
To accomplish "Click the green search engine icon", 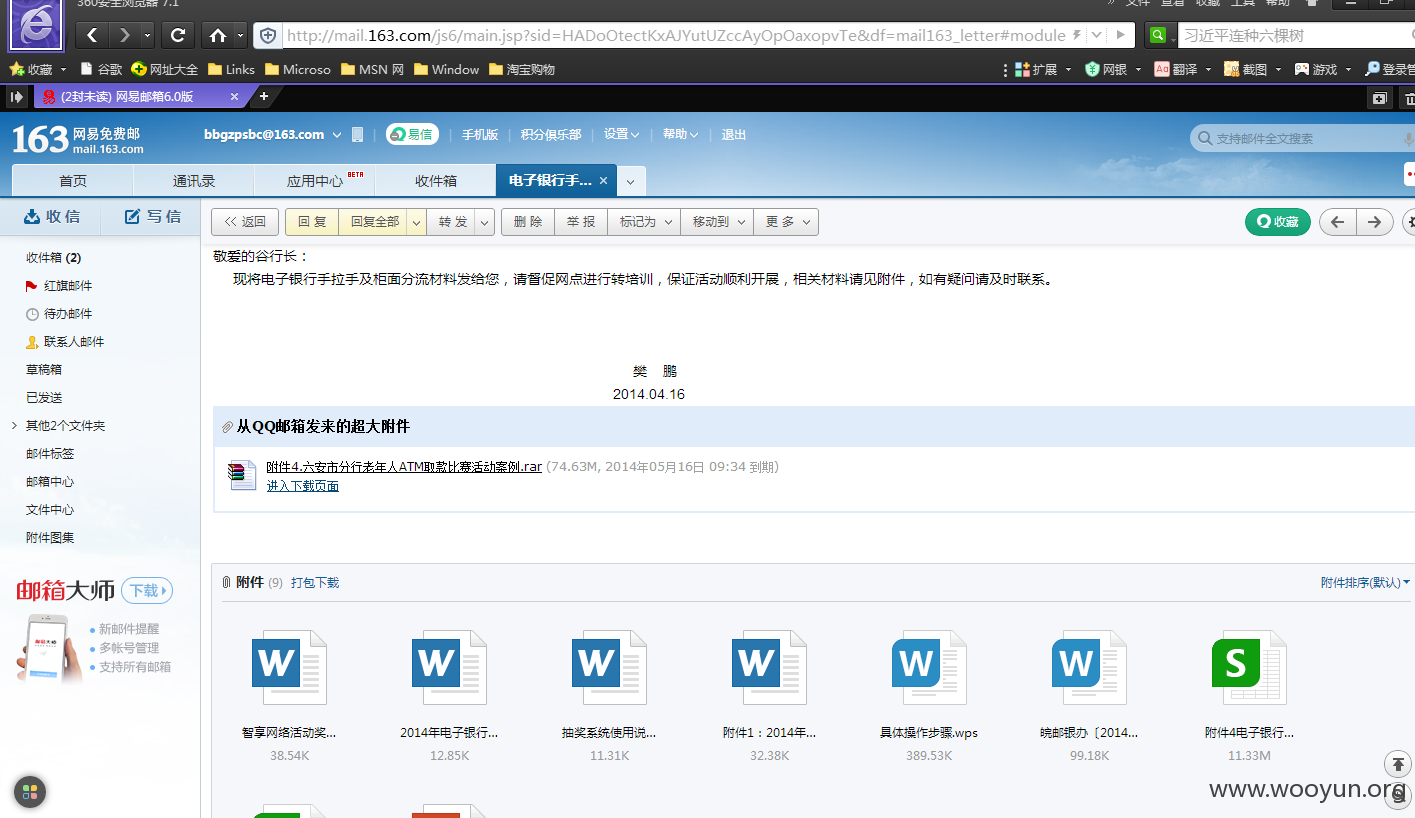I will tap(1157, 36).
